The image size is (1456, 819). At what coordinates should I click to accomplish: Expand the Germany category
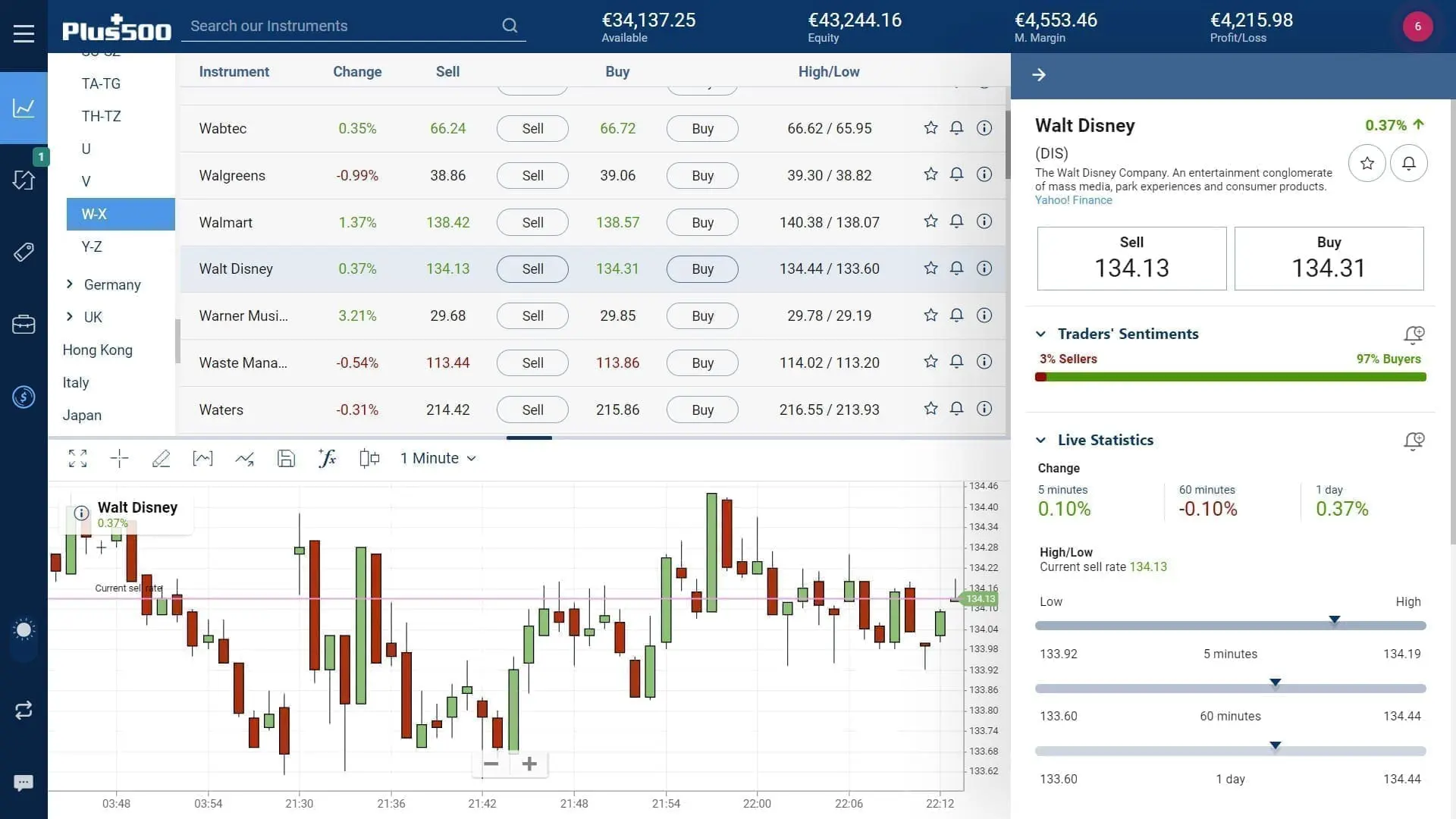click(x=70, y=284)
